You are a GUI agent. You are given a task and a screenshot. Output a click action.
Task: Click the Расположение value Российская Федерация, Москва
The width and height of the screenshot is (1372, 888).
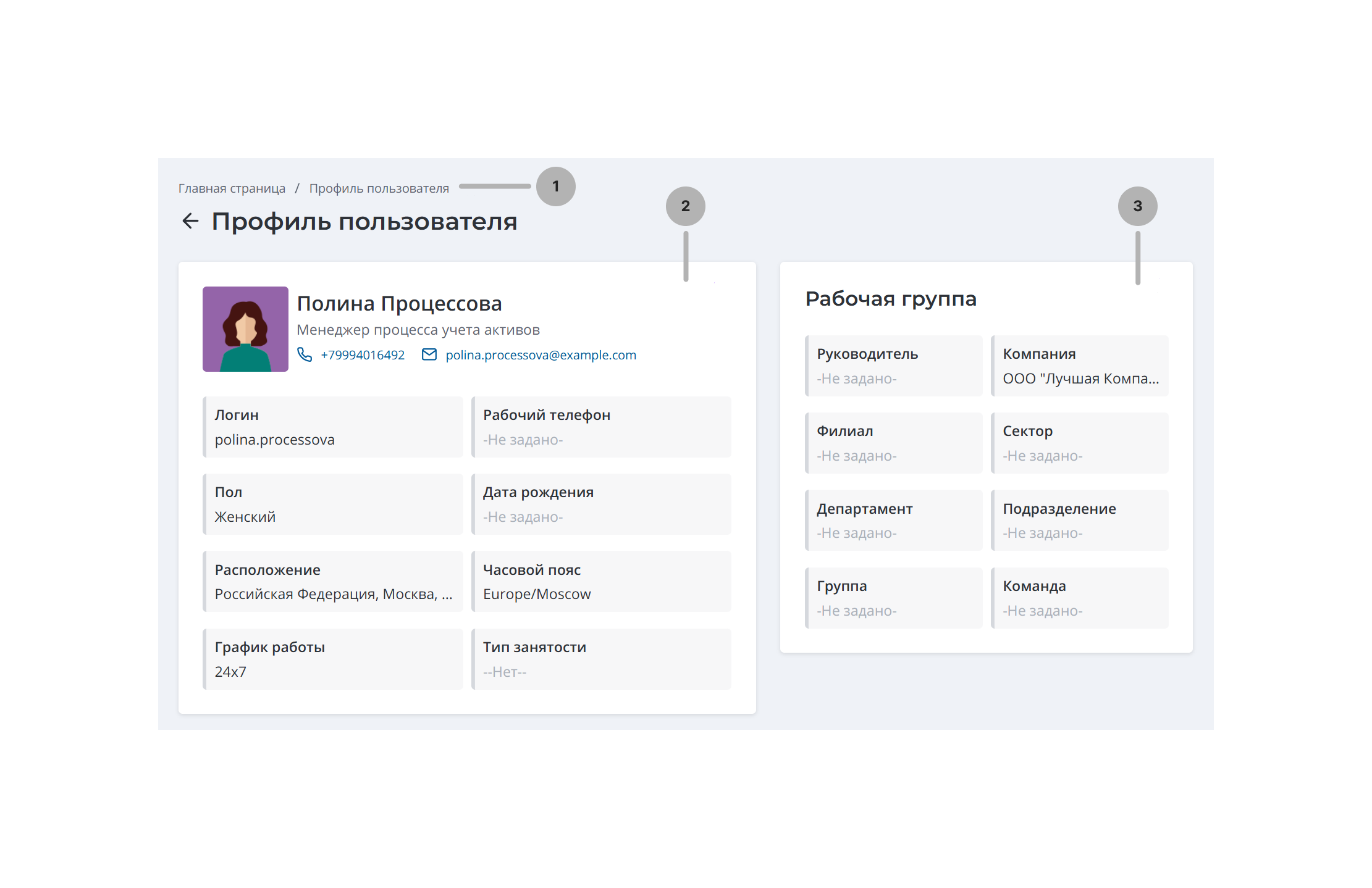pyautogui.click(x=334, y=594)
